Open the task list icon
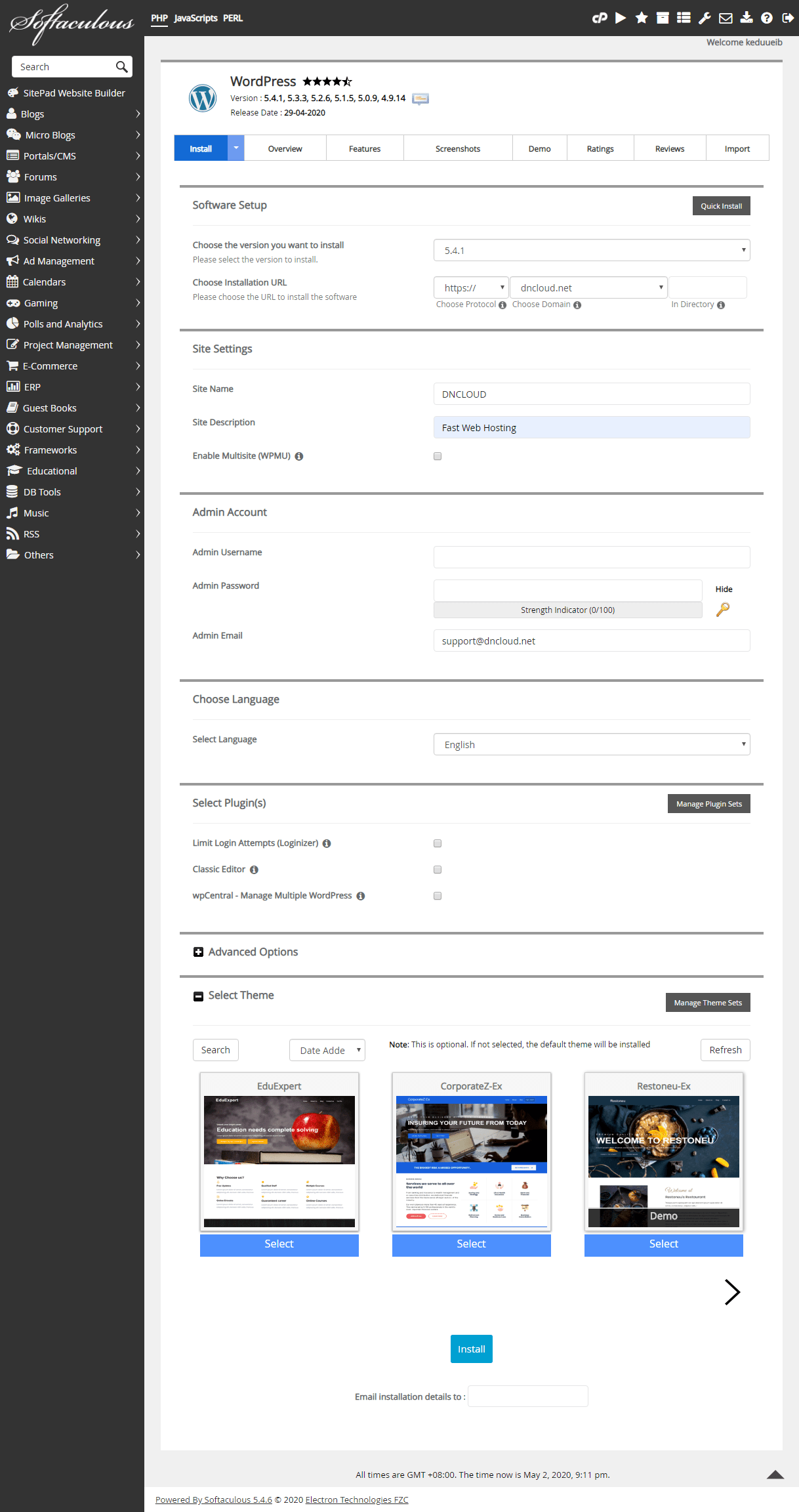Viewport: 799px width, 1512px height. click(x=684, y=18)
